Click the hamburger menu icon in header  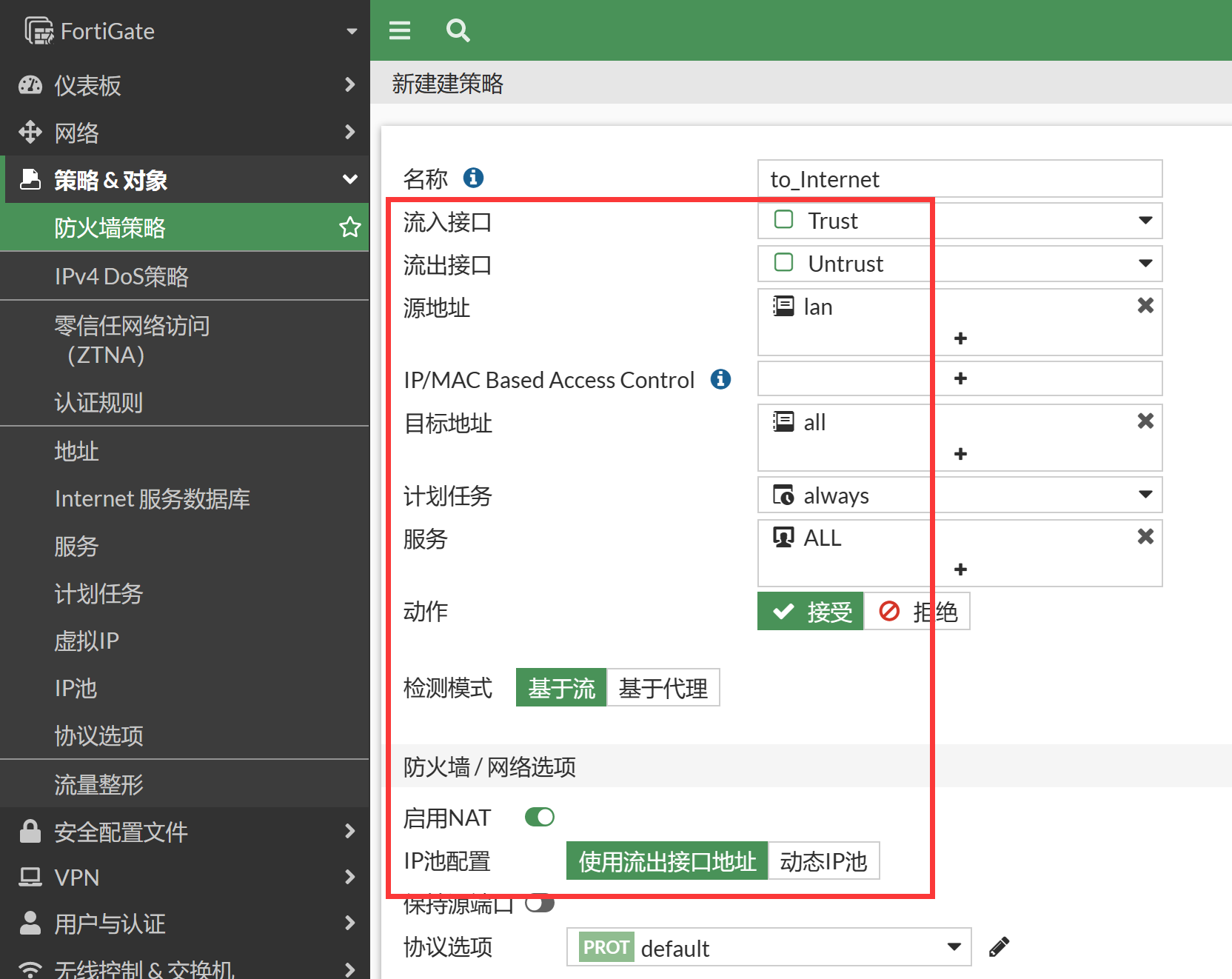tap(400, 30)
